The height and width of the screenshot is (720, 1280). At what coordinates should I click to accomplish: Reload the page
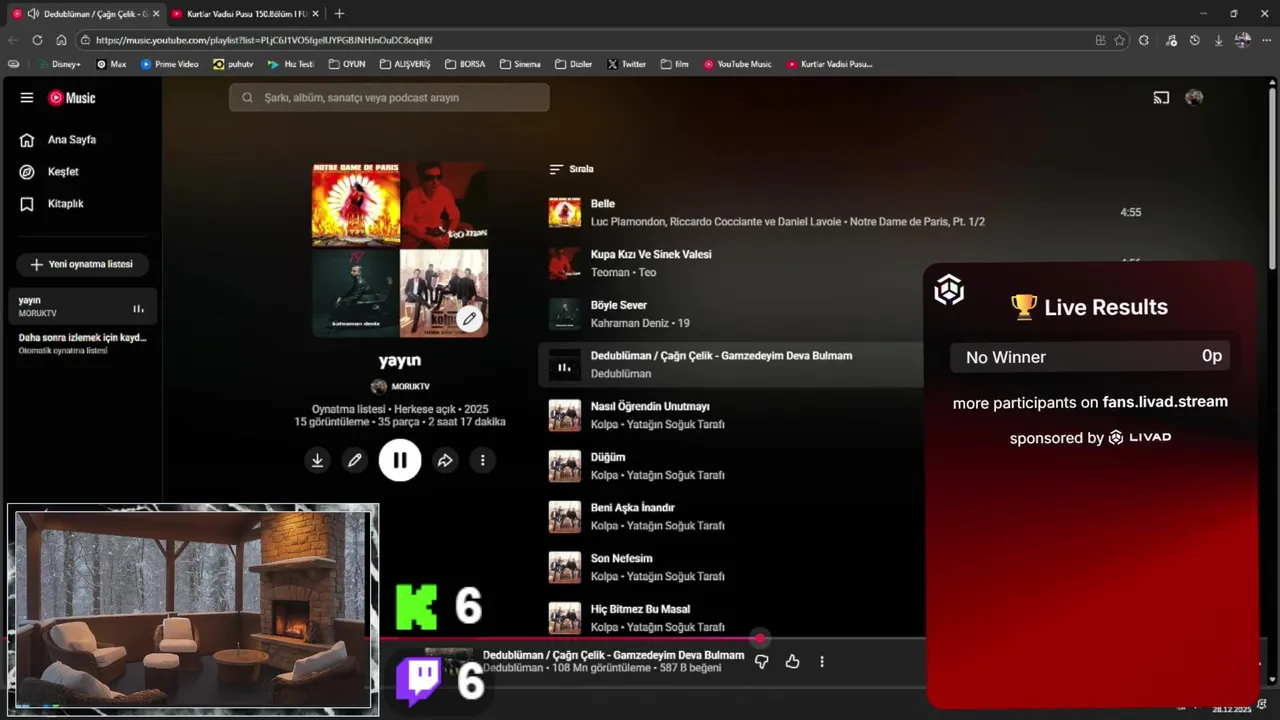point(37,40)
